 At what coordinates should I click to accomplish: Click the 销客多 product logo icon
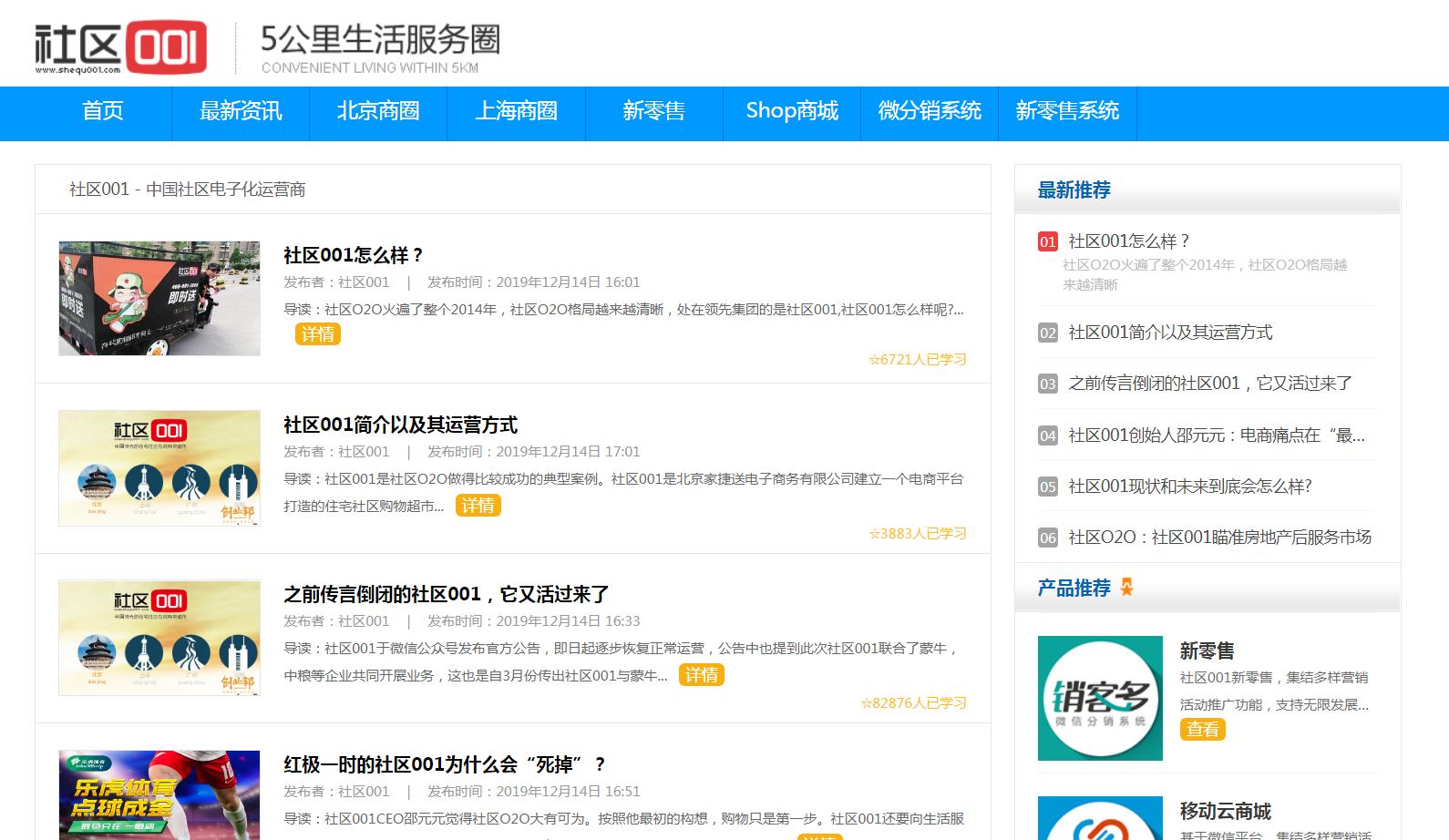click(x=1100, y=698)
